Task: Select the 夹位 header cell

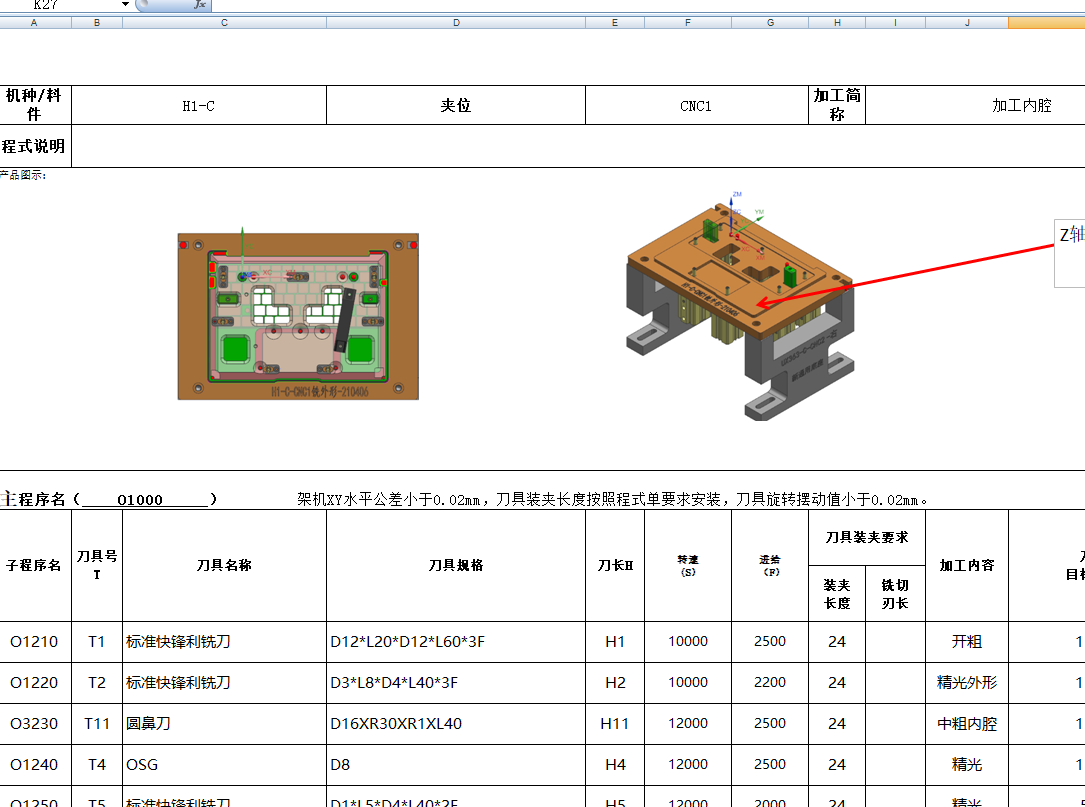Action: [456, 104]
